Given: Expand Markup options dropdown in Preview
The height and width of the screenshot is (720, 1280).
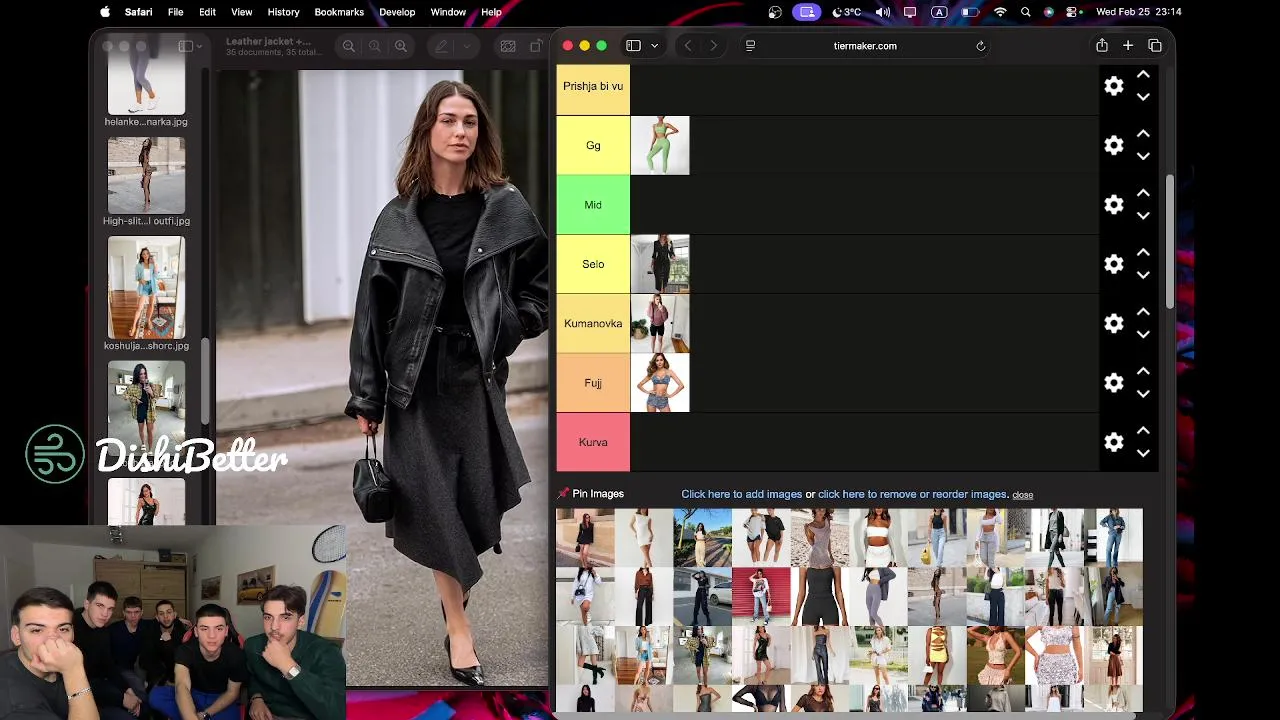Looking at the screenshot, I should (x=465, y=46).
